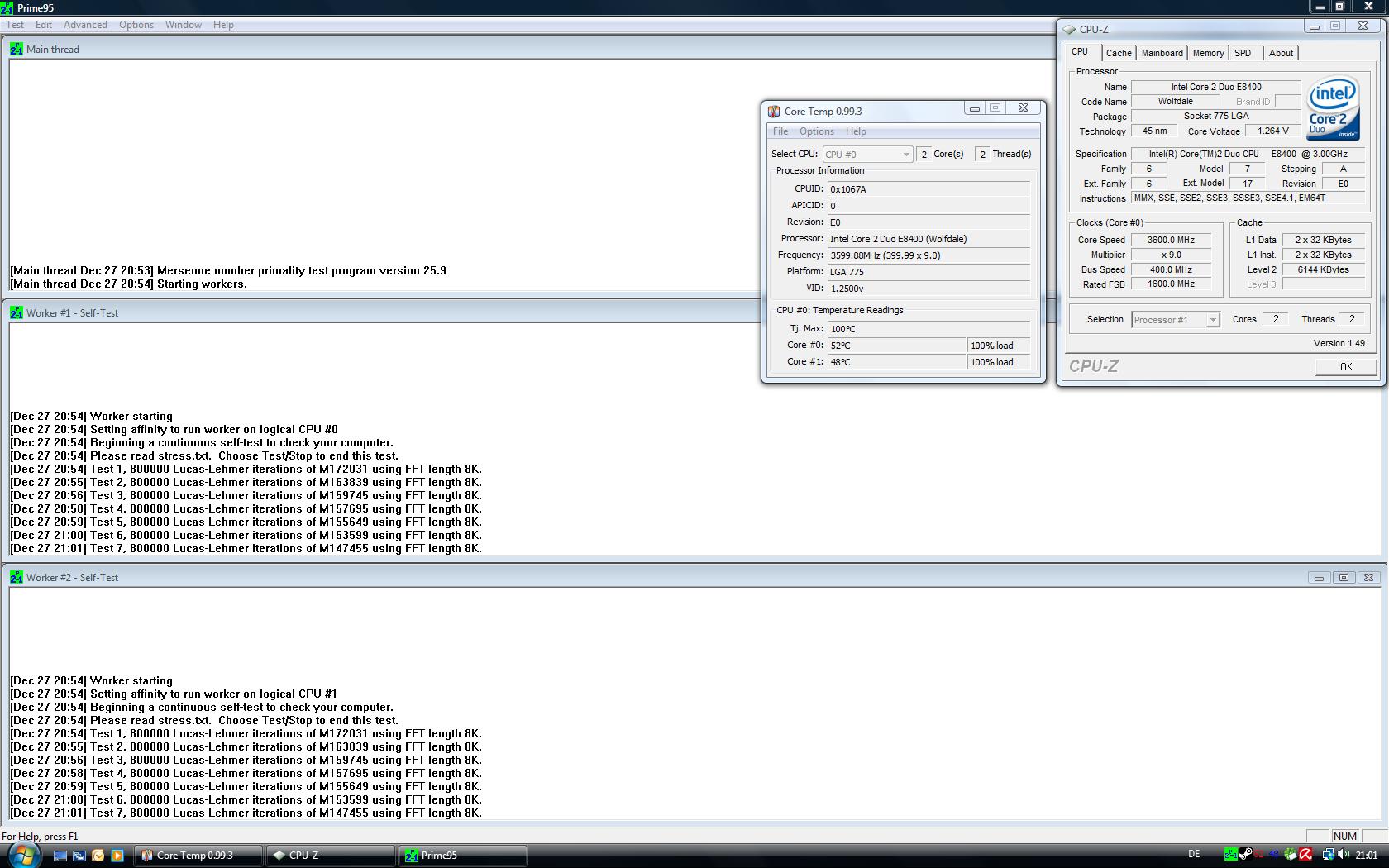The width and height of the screenshot is (1389, 868).
Task: Switch to the About tab in CPU-Z
Action: (x=1281, y=53)
